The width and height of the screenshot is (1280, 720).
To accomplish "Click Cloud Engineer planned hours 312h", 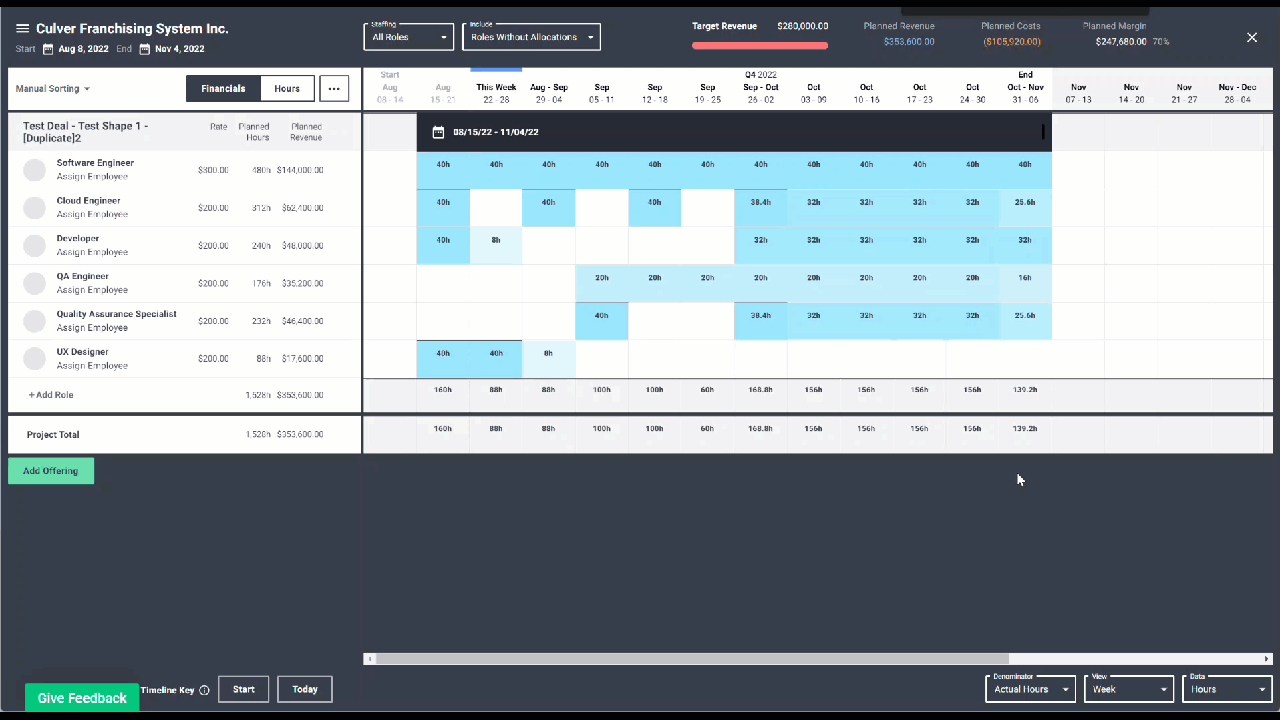I will point(261,208).
